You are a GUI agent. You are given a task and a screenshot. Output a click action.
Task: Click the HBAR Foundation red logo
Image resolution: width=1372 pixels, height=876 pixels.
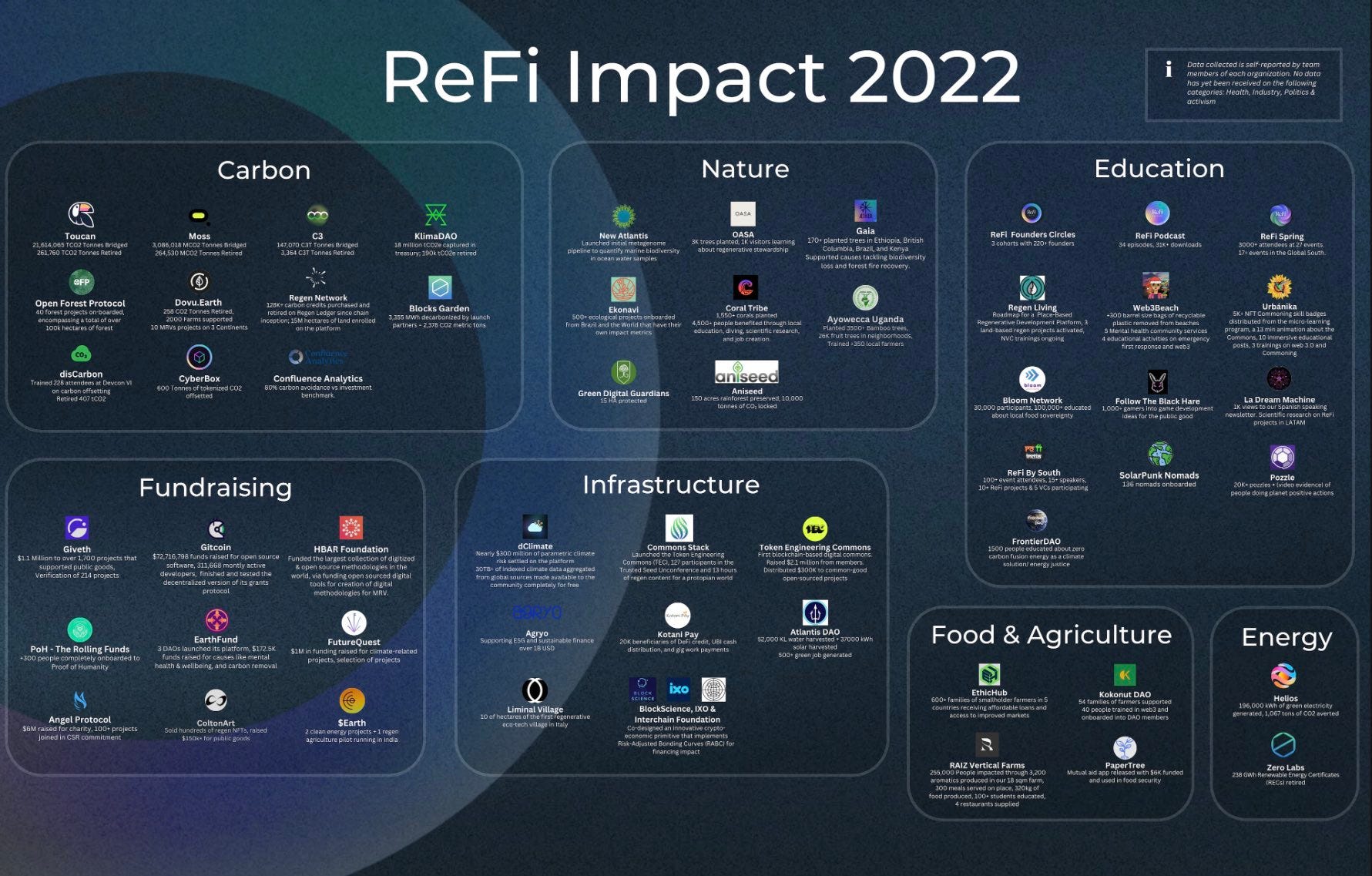351,529
